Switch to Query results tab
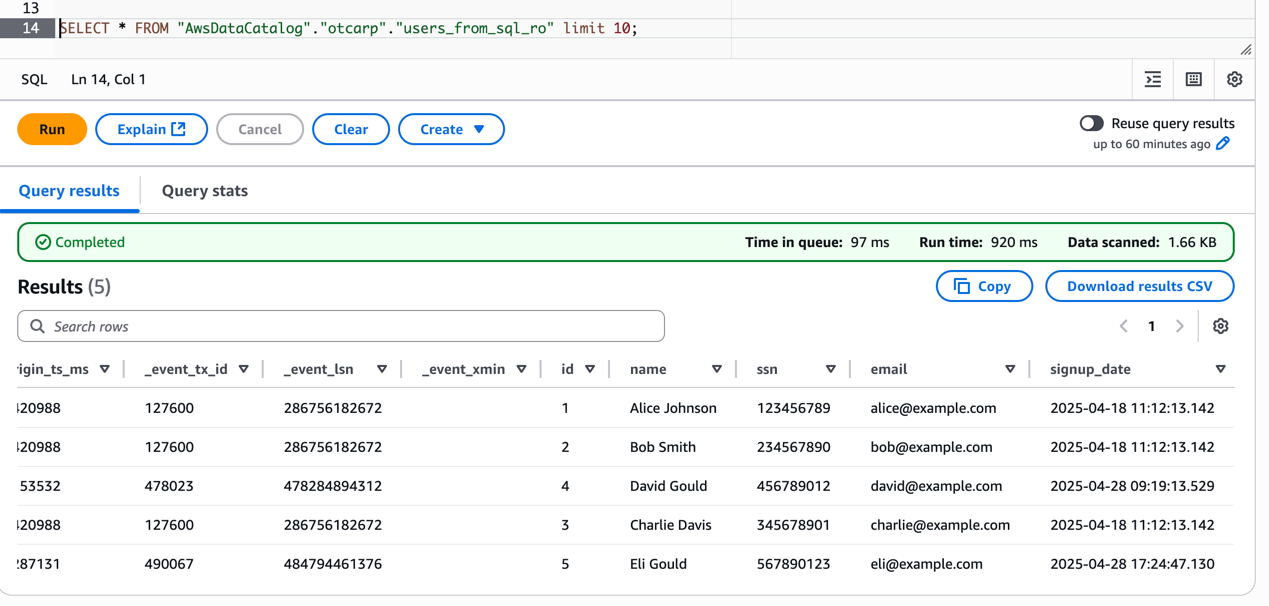This screenshot has width=1269, height=606. (69, 191)
